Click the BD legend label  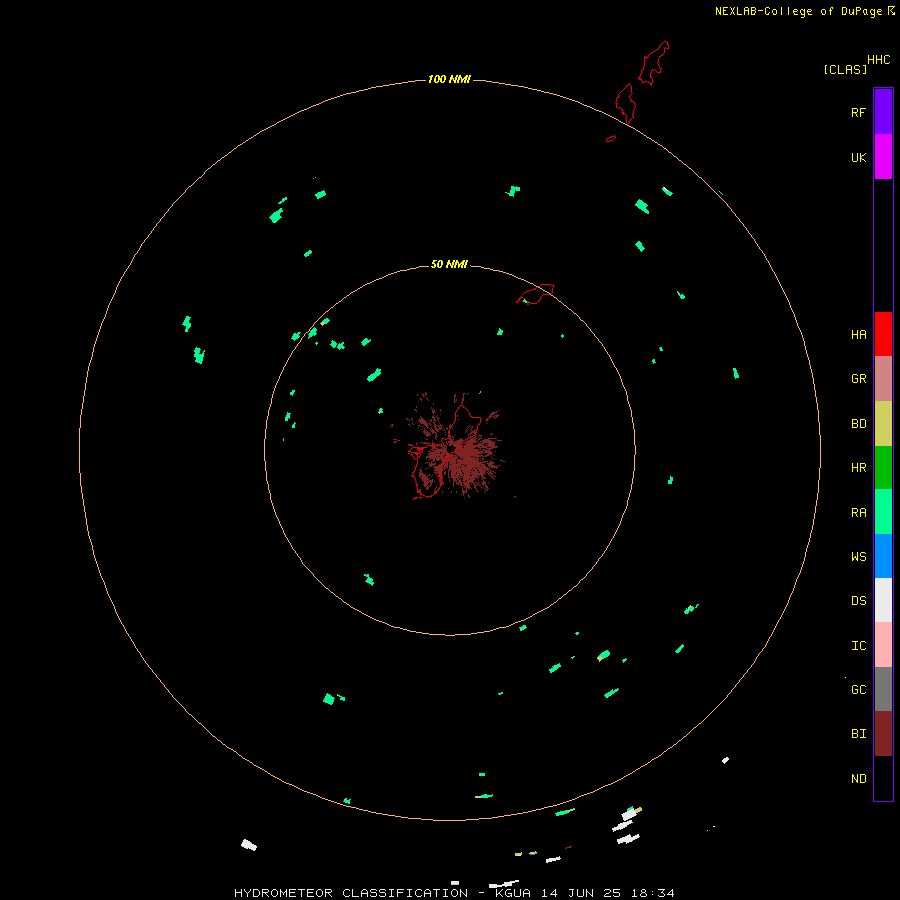pos(858,424)
